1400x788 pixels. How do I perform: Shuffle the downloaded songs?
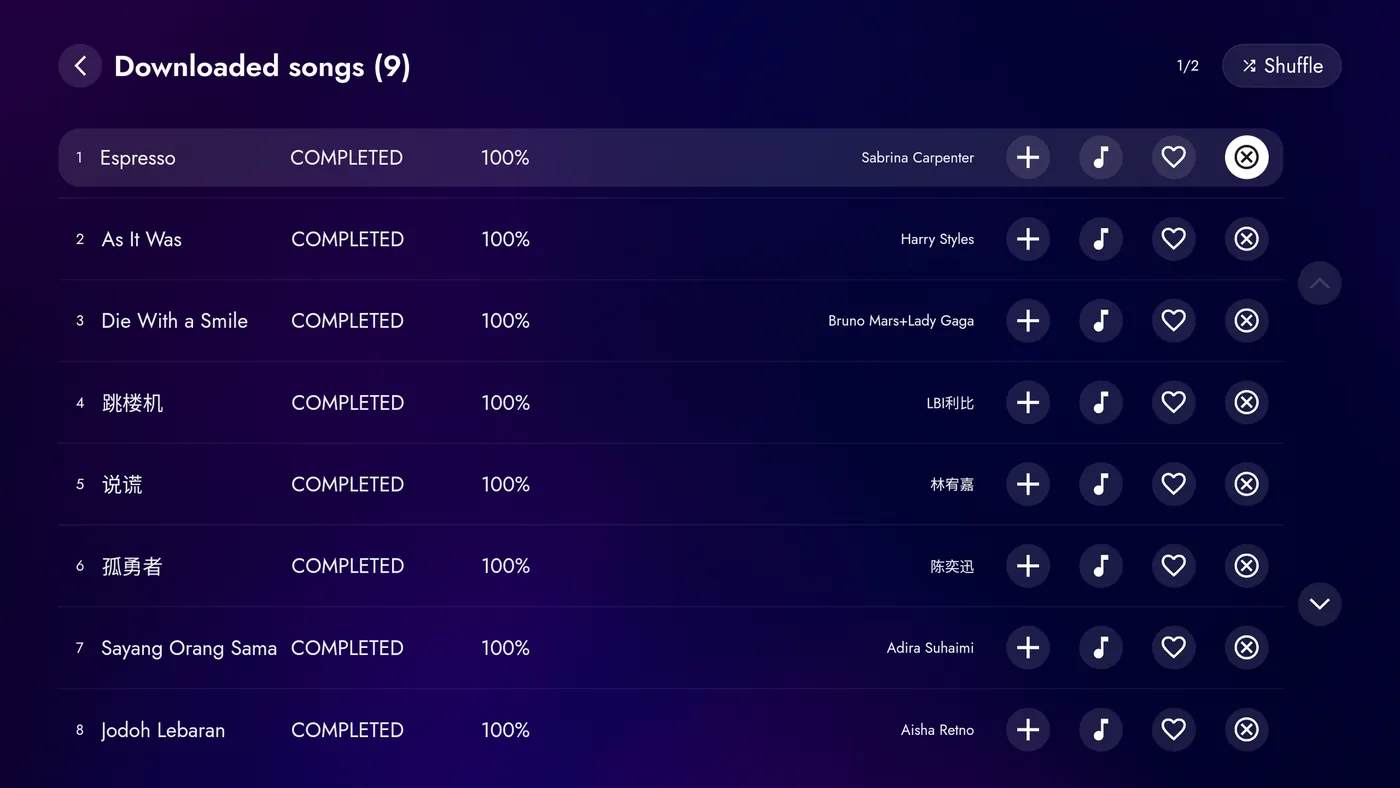[x=1281, y=66]
